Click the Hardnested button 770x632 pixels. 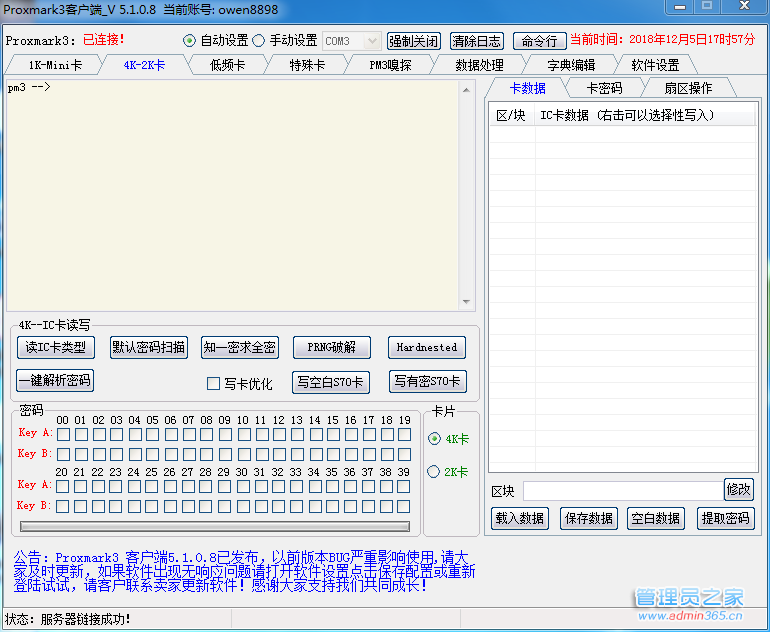click(x=427, y=348)
